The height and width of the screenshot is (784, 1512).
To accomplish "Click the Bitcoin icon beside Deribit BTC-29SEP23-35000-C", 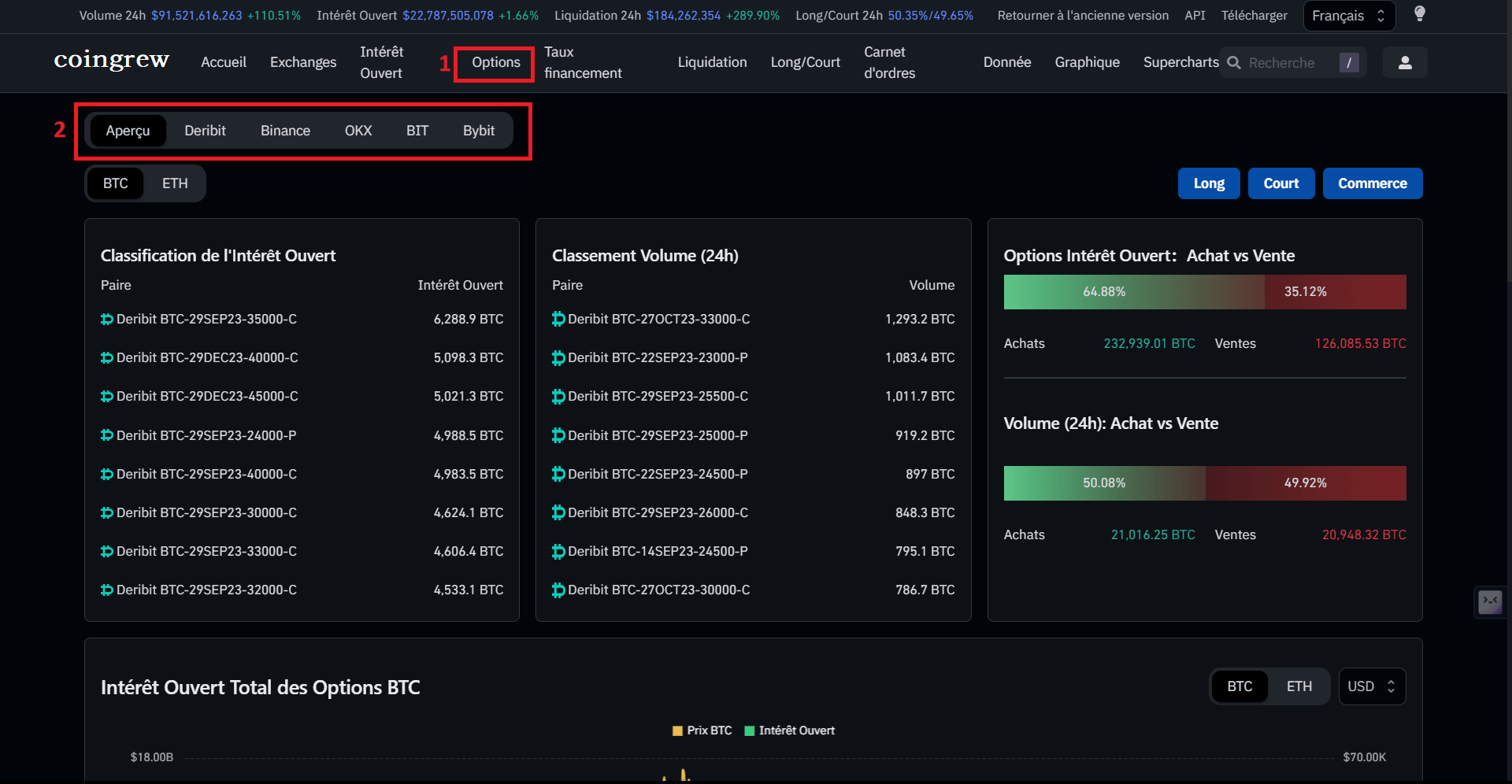I will tap(107, 319).
